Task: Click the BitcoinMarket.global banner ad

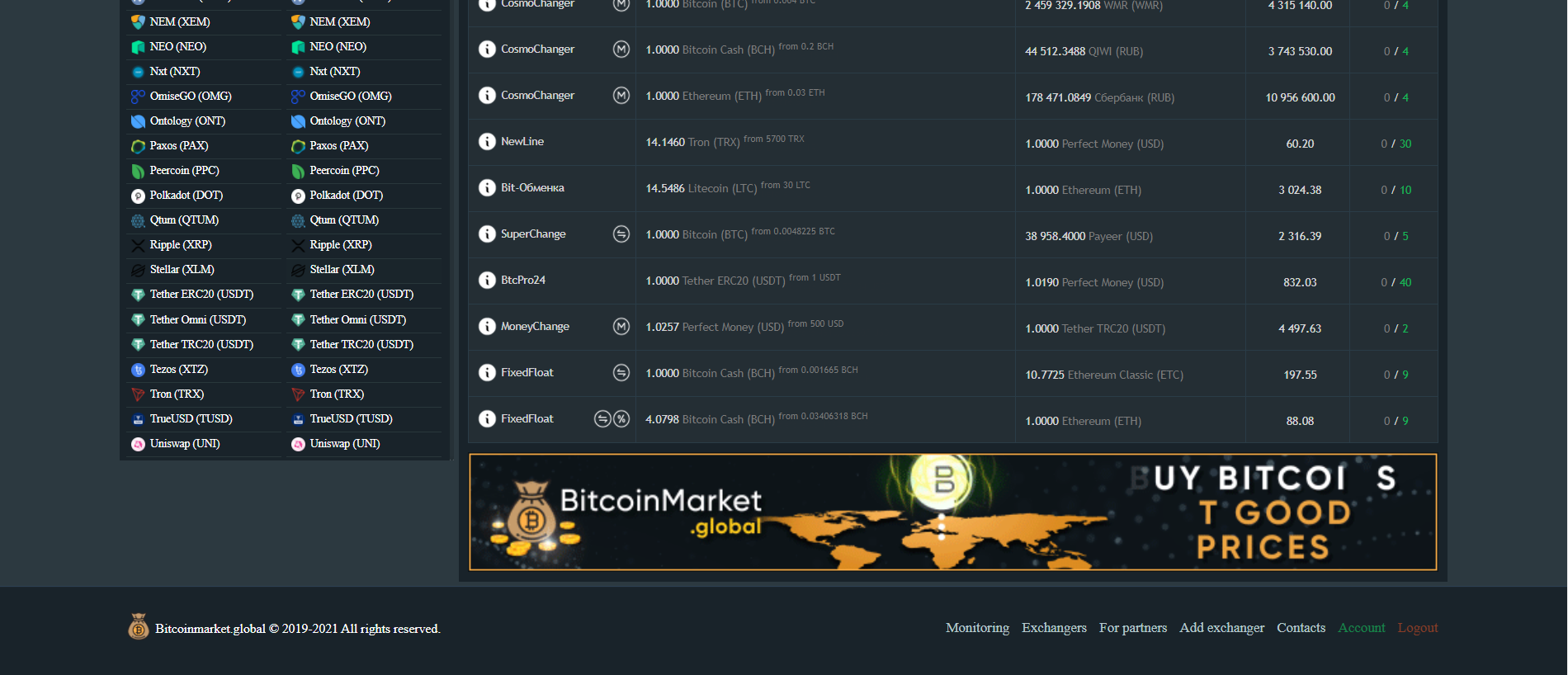Action: pyautogui.click(x=952, y=512)
